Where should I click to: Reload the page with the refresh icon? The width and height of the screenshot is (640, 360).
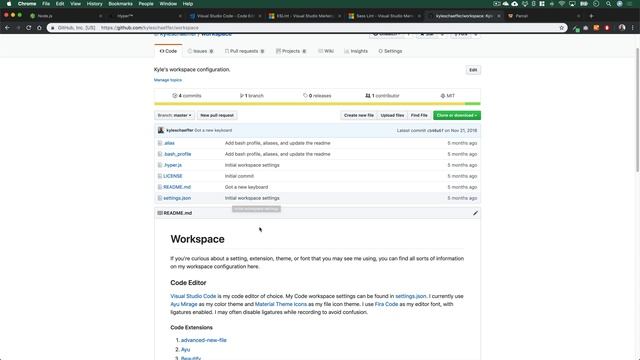pos(29,28)
